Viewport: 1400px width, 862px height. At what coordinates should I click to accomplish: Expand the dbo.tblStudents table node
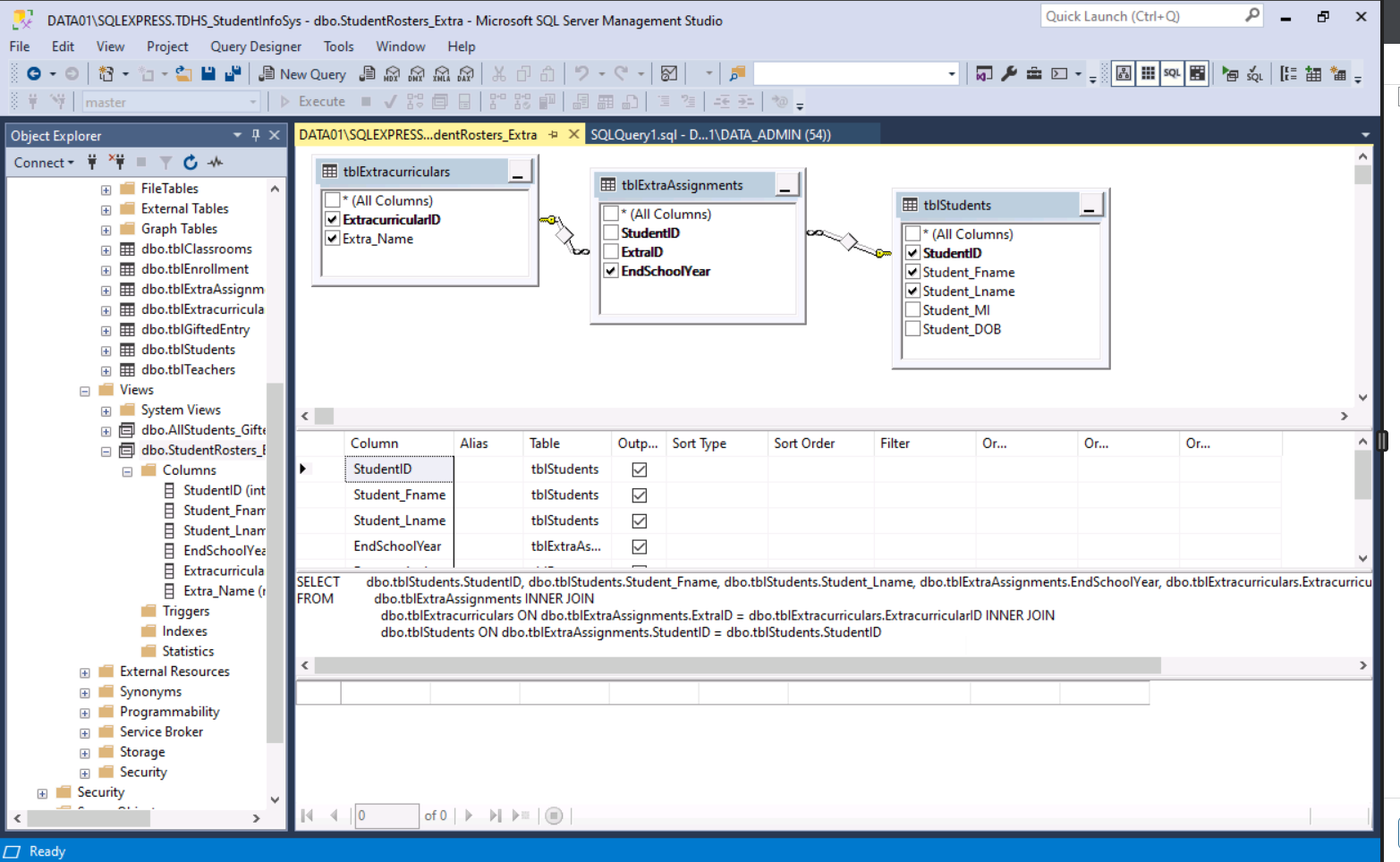[x=106, y=351]
